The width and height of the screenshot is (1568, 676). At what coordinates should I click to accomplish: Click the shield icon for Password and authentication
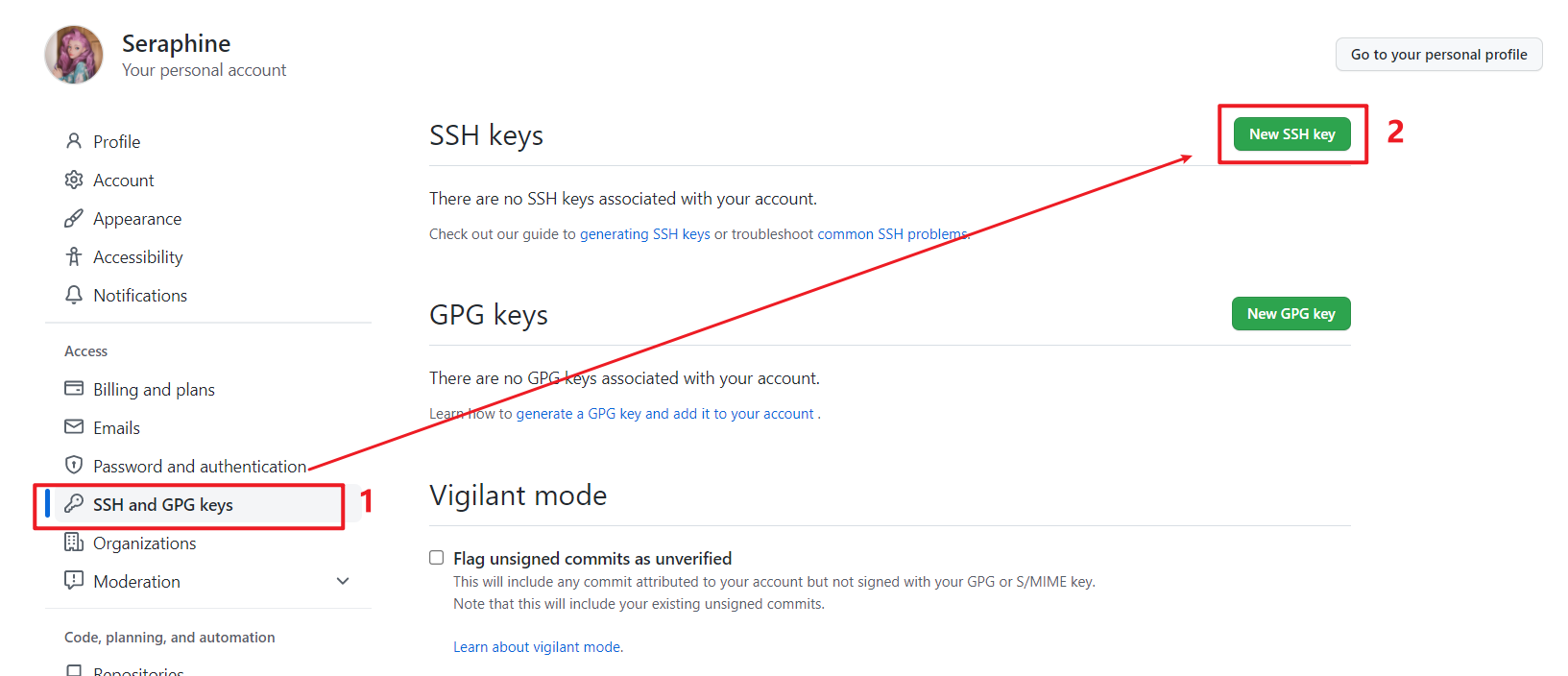pos(74,465)
